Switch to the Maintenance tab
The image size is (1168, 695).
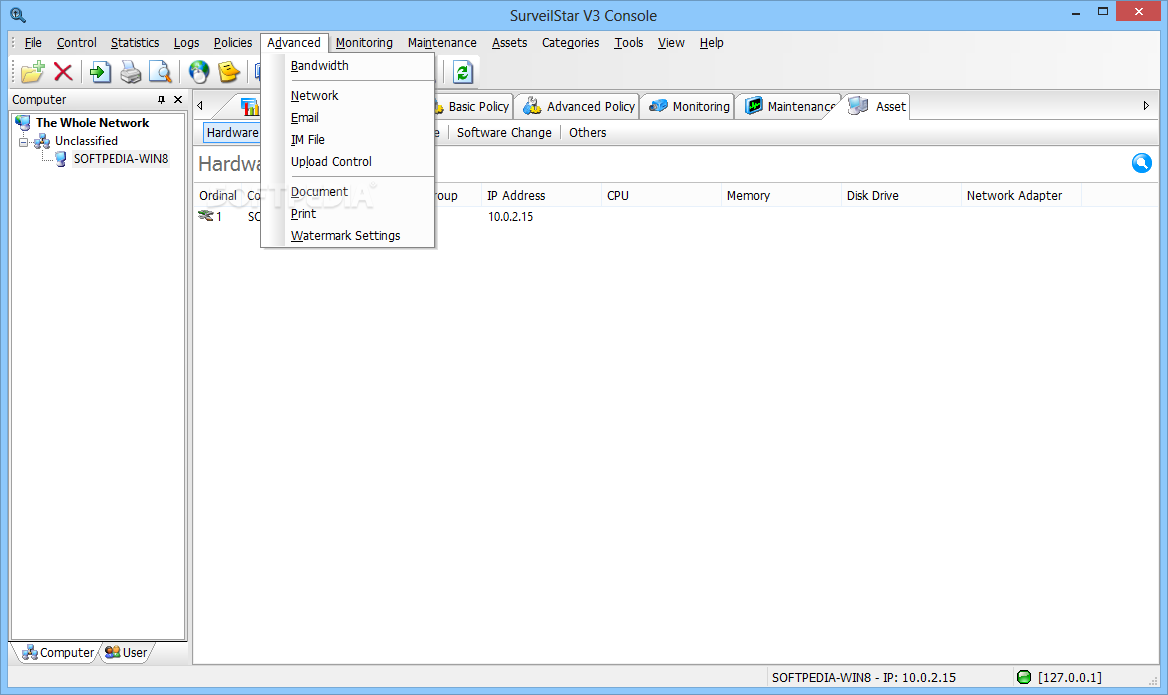coord(790,107)
